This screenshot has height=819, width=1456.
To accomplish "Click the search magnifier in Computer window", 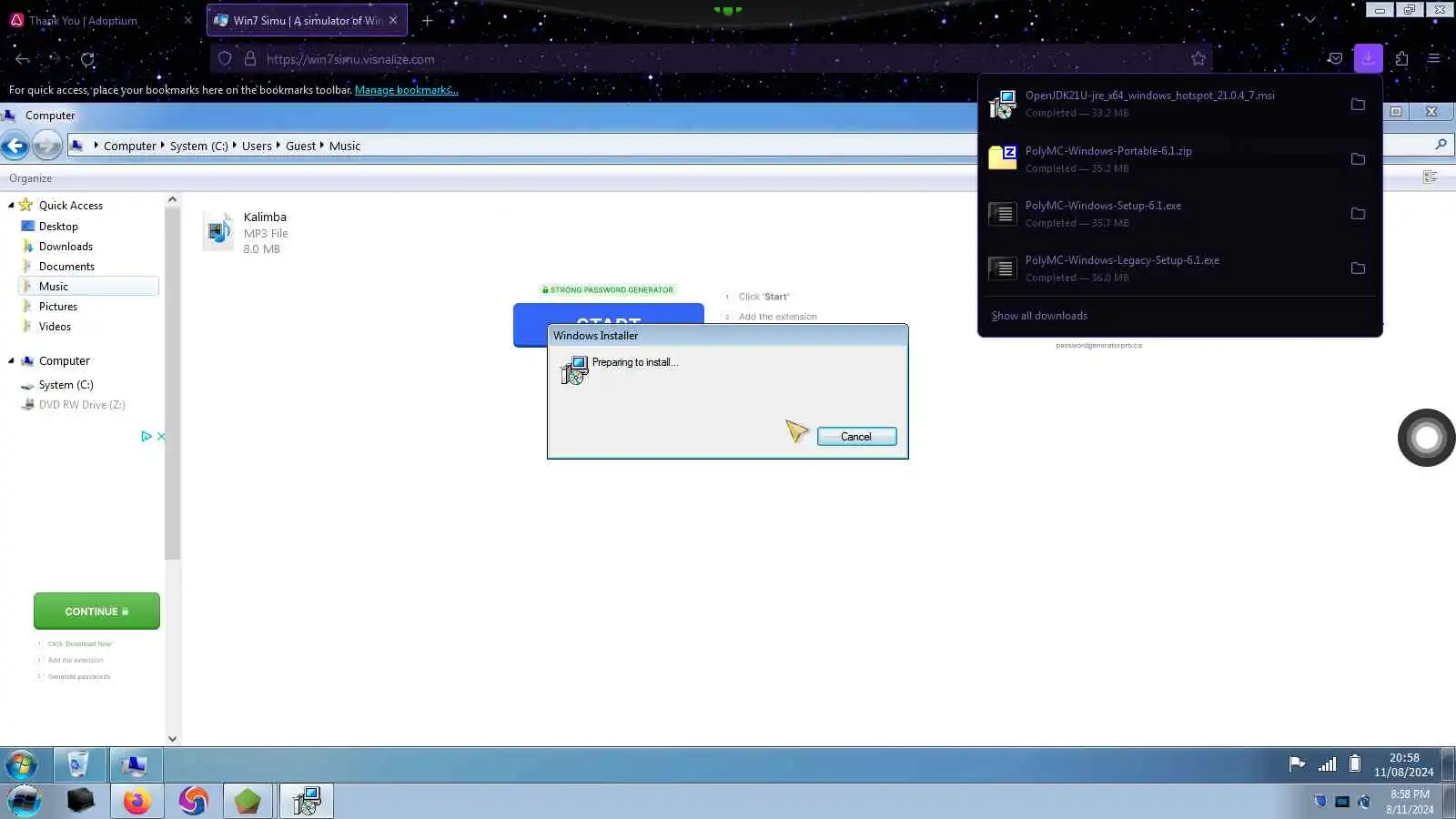I will pos(1441,145).
